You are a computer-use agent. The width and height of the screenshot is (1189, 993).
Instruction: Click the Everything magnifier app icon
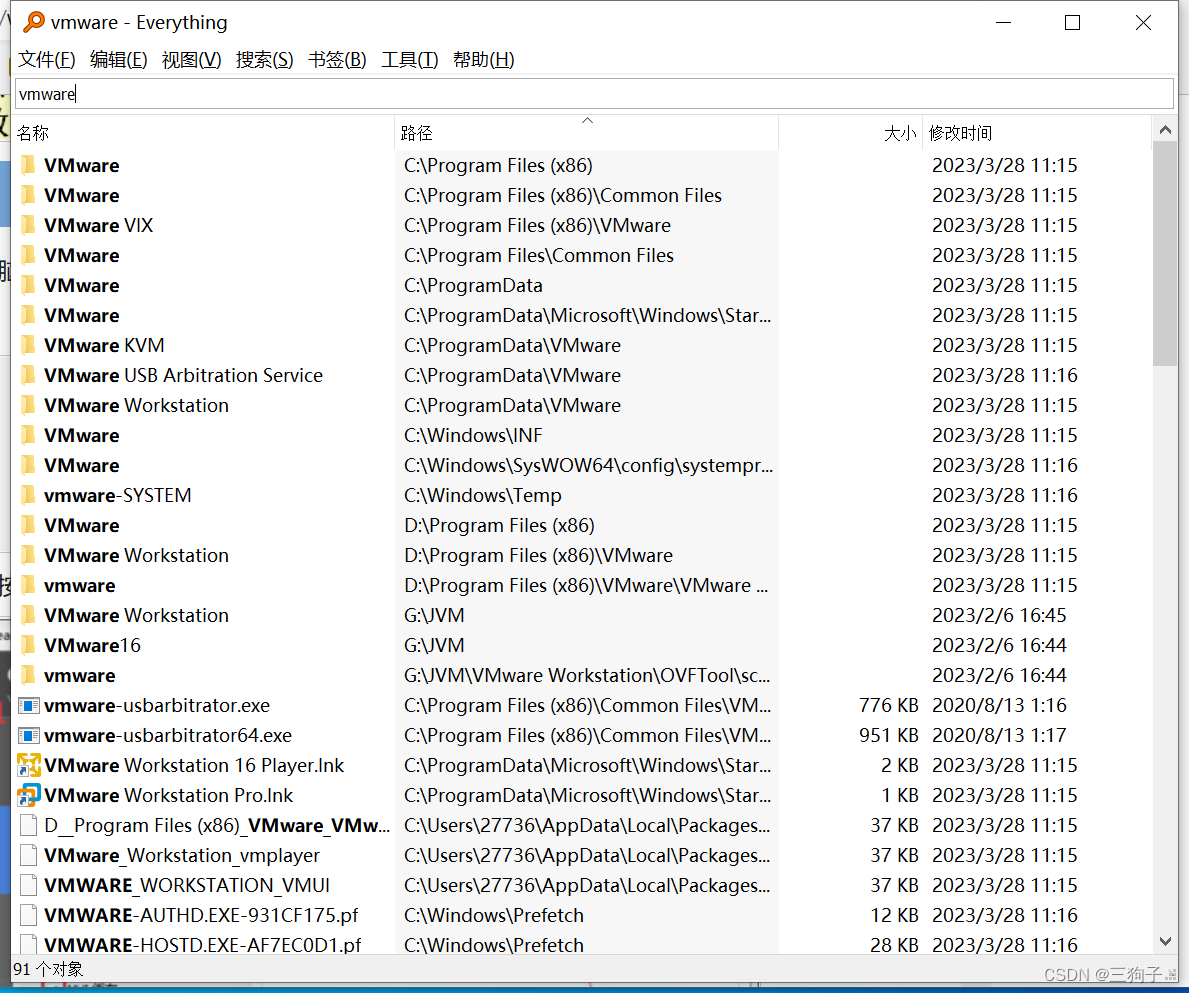(x=34, y=22)
